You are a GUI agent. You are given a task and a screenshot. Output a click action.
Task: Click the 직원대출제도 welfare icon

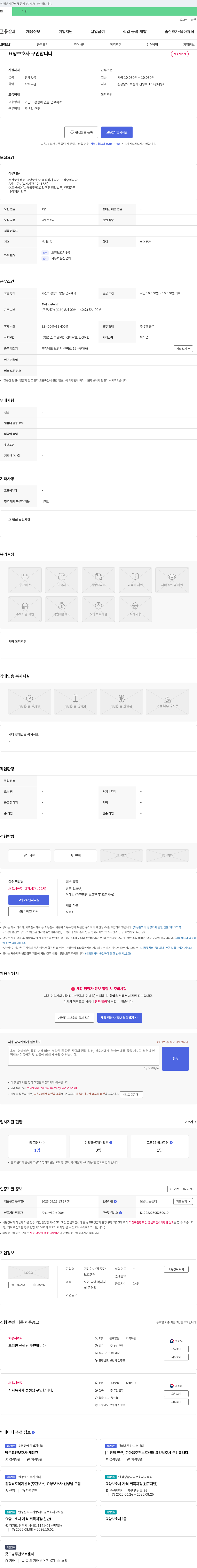click(x=62, y=609)
